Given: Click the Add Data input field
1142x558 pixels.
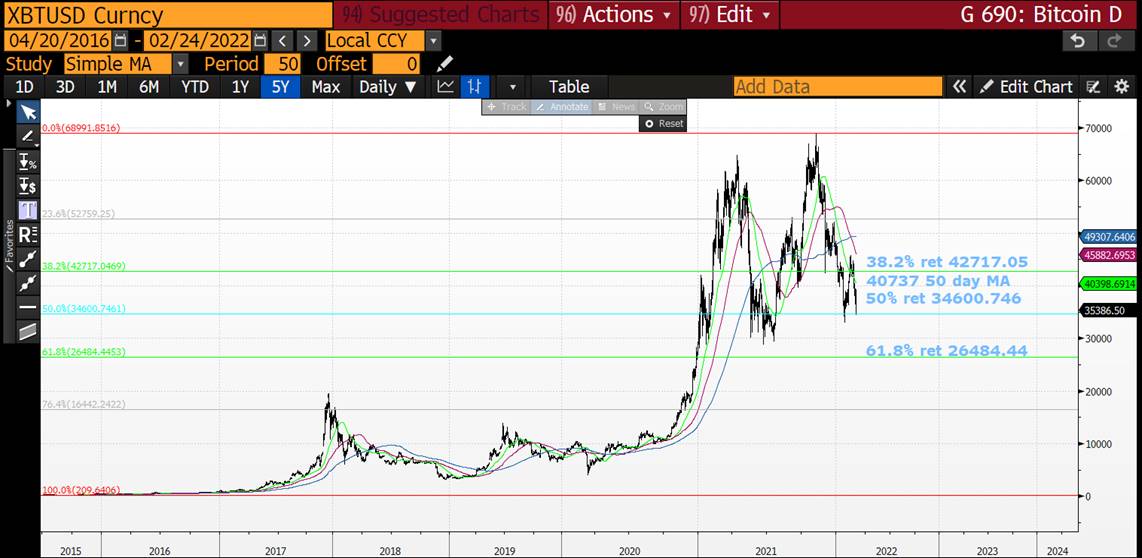Looking at the screenshot, I should (837, 87).
